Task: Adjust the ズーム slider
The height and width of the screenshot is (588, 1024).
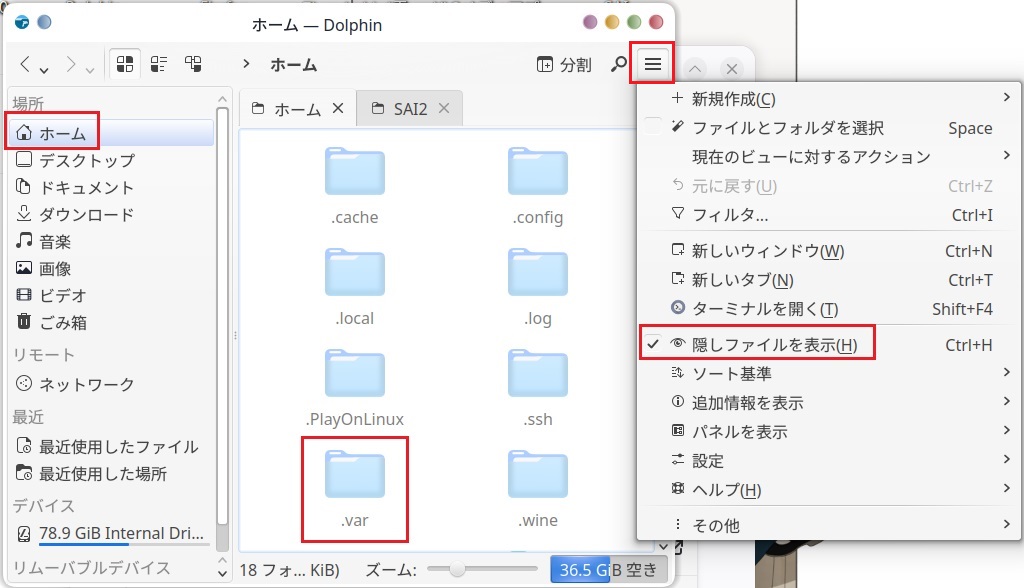Action: (x=457, y=570)
